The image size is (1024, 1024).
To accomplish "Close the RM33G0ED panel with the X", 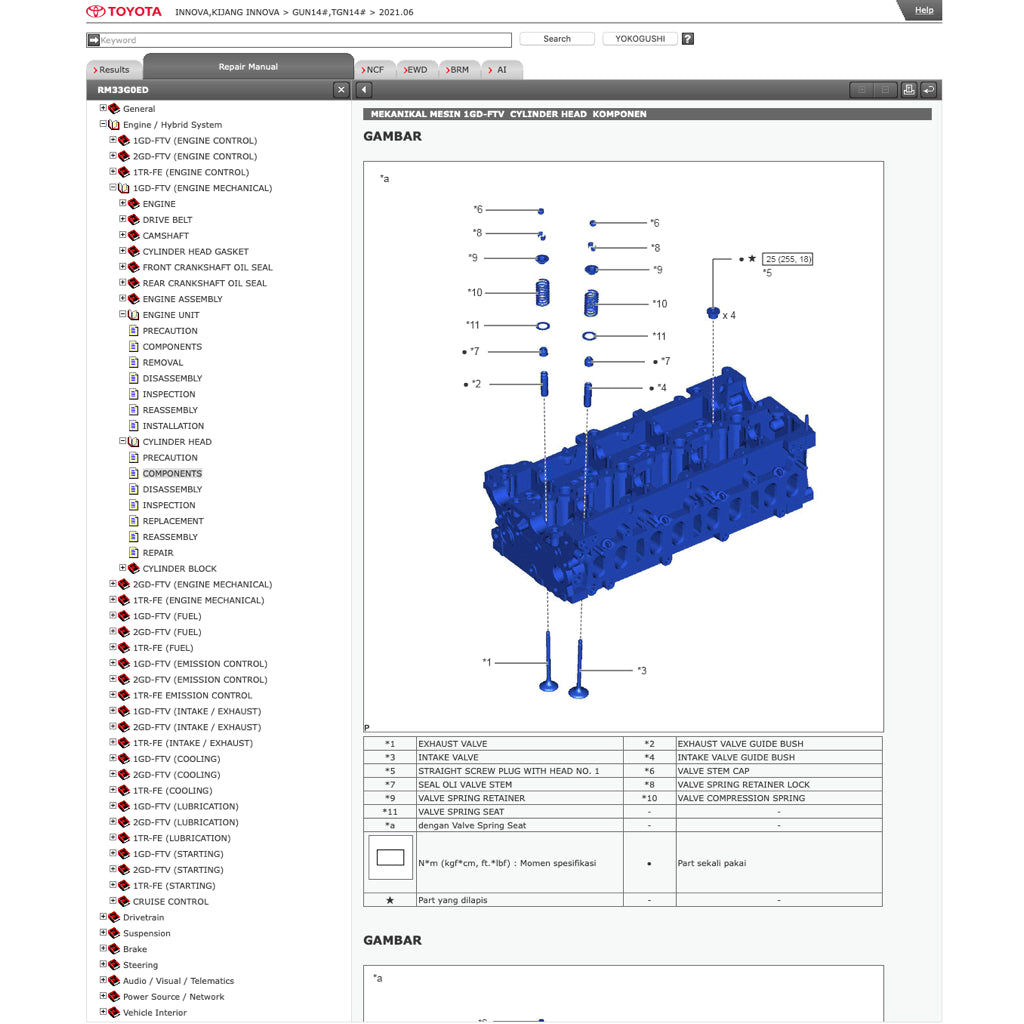I will 341,89.
